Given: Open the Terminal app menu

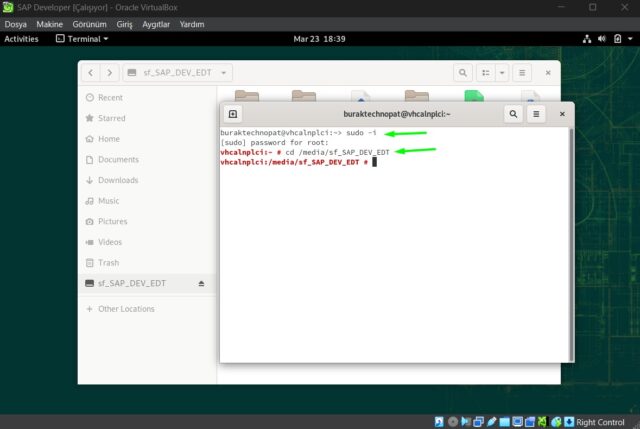Looking at the screenshot, I should [x=82, y=39].
